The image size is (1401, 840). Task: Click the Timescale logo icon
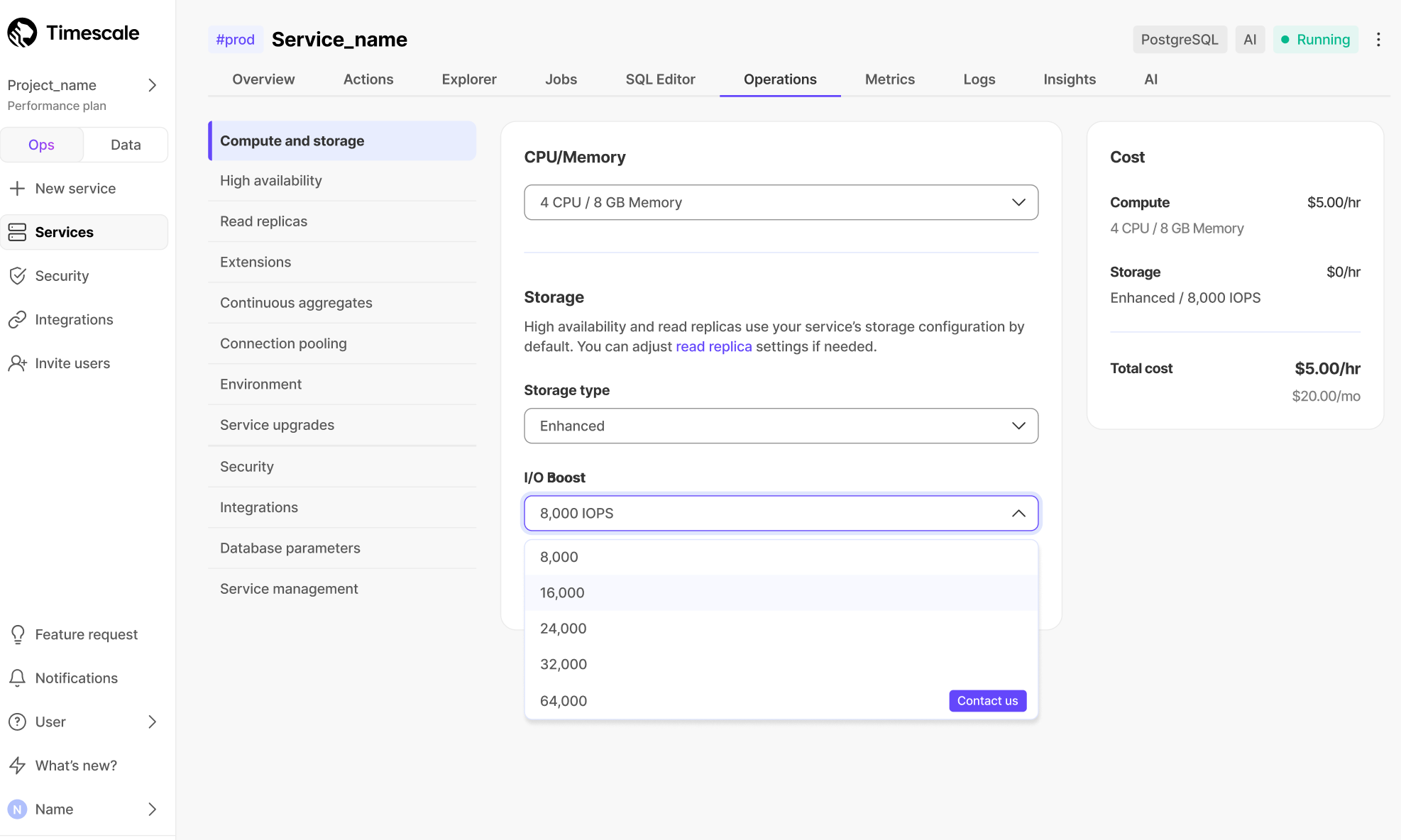[x=22, y=33]
